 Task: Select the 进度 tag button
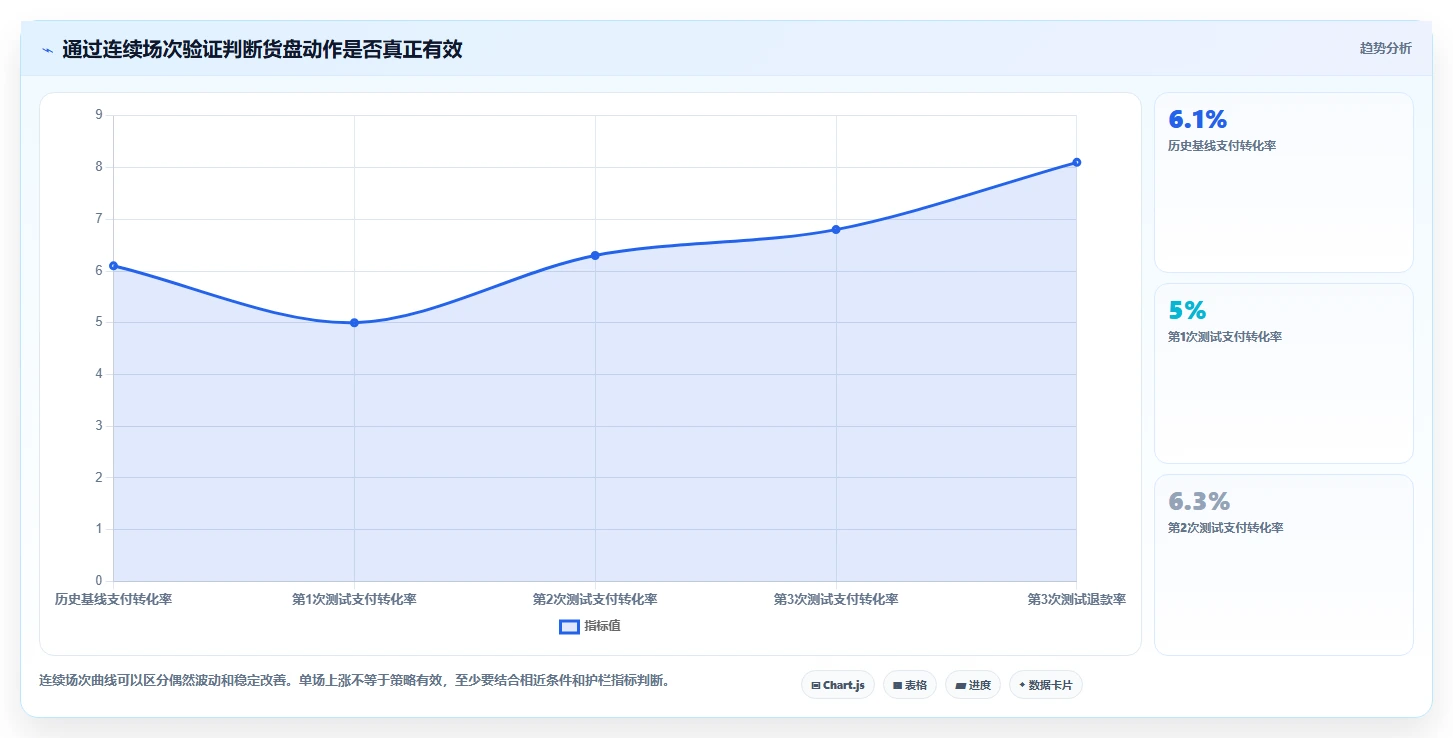[972, 685]
